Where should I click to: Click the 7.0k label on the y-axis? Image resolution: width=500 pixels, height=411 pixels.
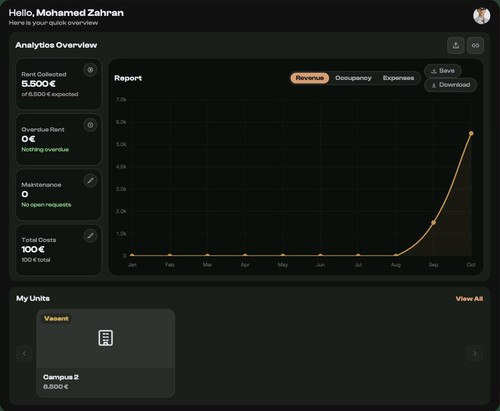(x=121, y=100)
